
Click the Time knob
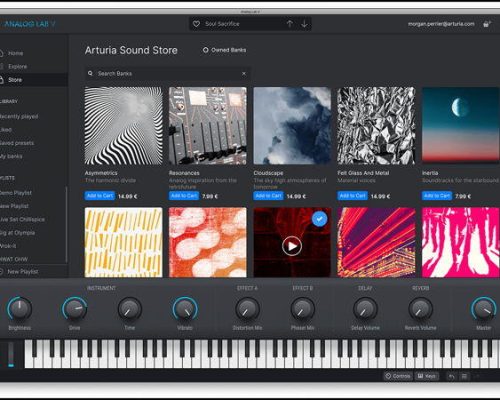click(x=130, y=309)
